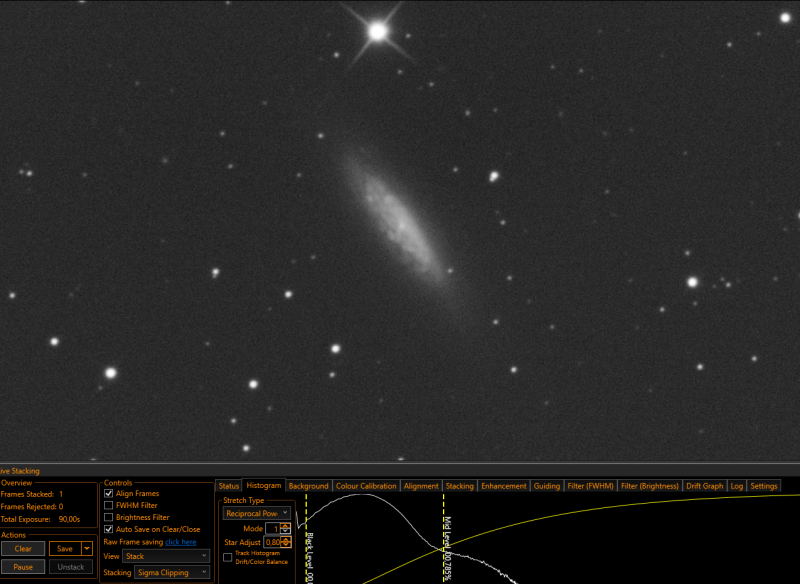Open the Save options dropdown arrow
The image size is (800, 584).
pos(87,548)
